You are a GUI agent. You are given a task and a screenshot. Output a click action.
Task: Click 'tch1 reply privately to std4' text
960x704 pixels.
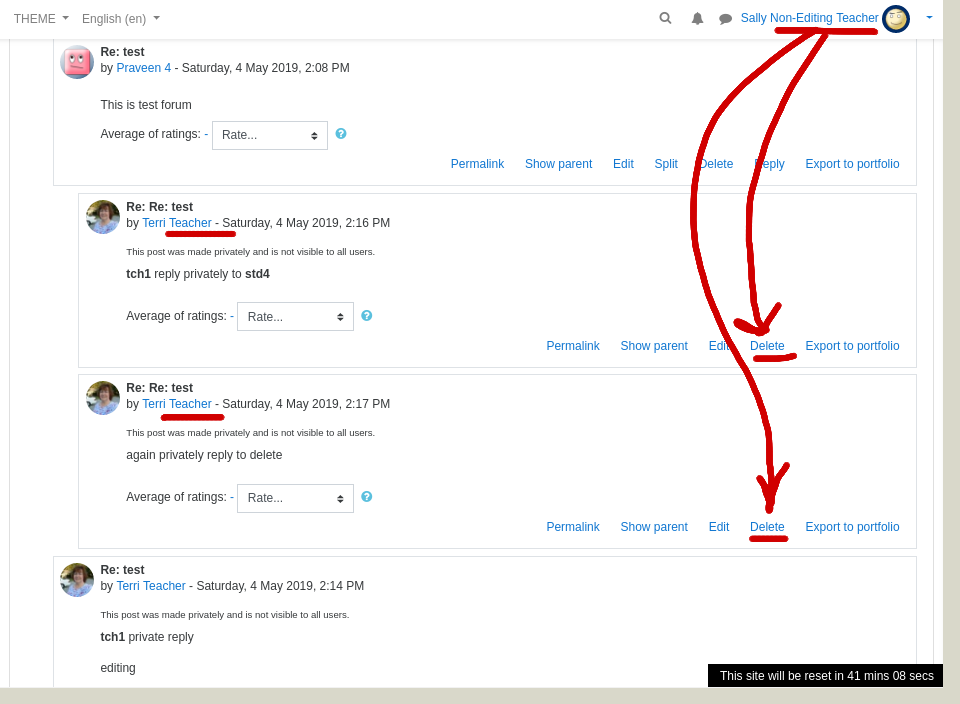tap(198, 274)
